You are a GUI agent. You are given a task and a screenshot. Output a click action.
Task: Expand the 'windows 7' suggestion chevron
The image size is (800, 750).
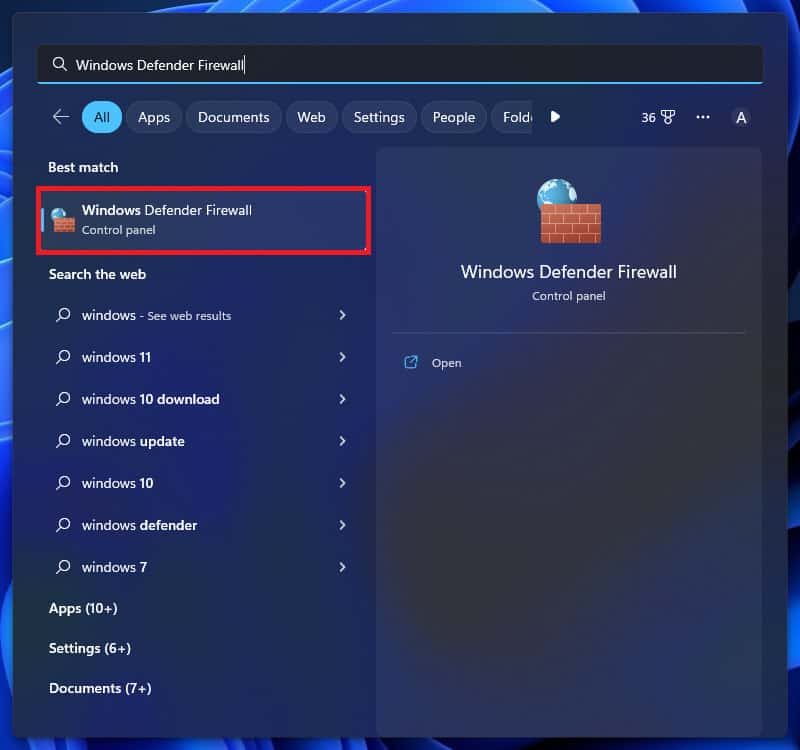[x=342, y=567]
